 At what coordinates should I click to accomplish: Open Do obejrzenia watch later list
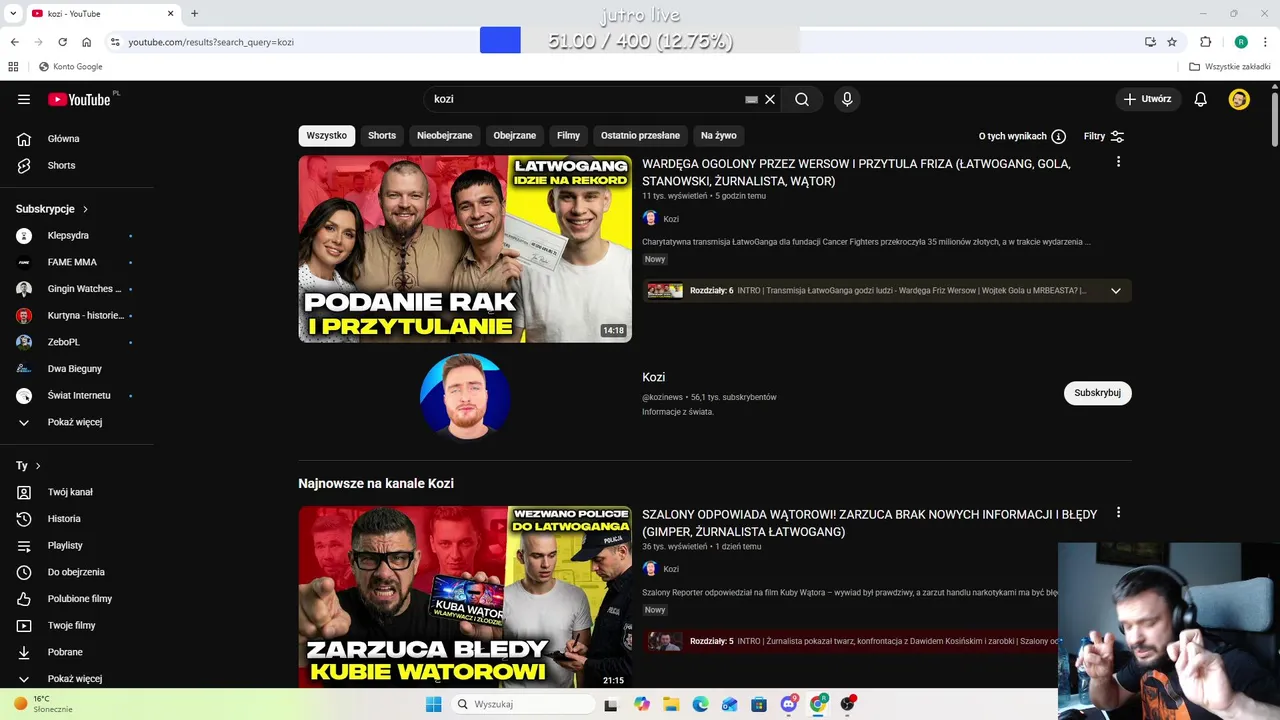coord(77,572)
